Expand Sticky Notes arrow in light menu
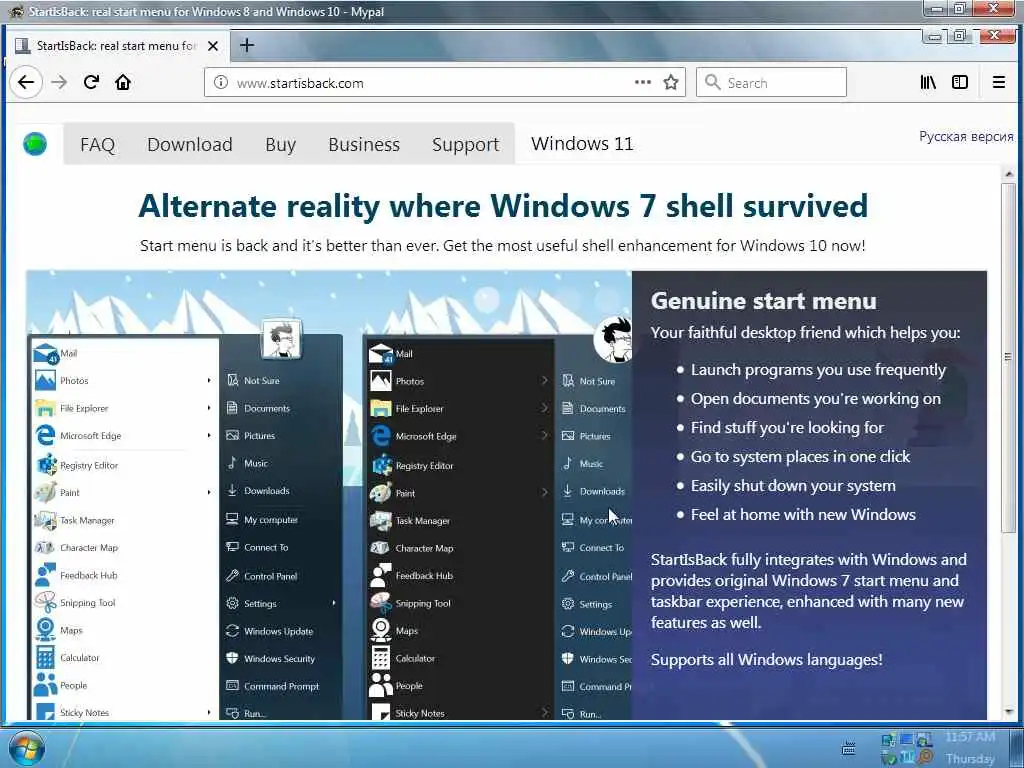Viewport: 1024px width, 768px height. 209,712
